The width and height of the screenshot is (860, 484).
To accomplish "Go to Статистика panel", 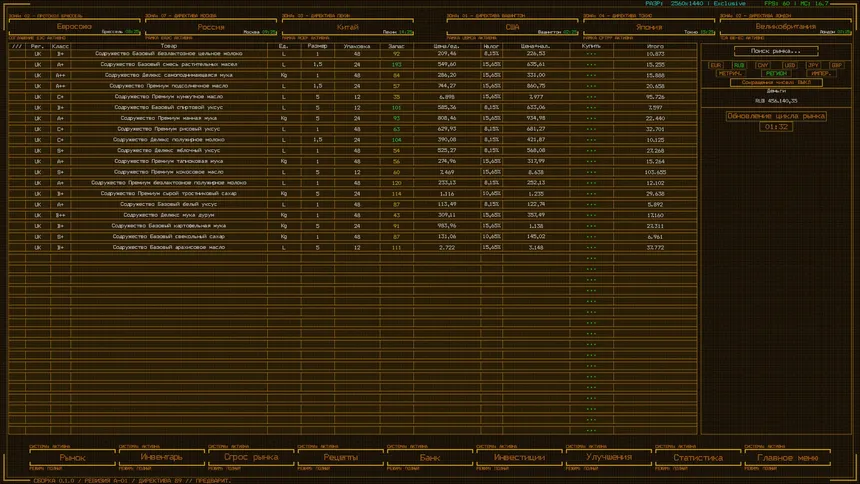I will pos(698,457).
